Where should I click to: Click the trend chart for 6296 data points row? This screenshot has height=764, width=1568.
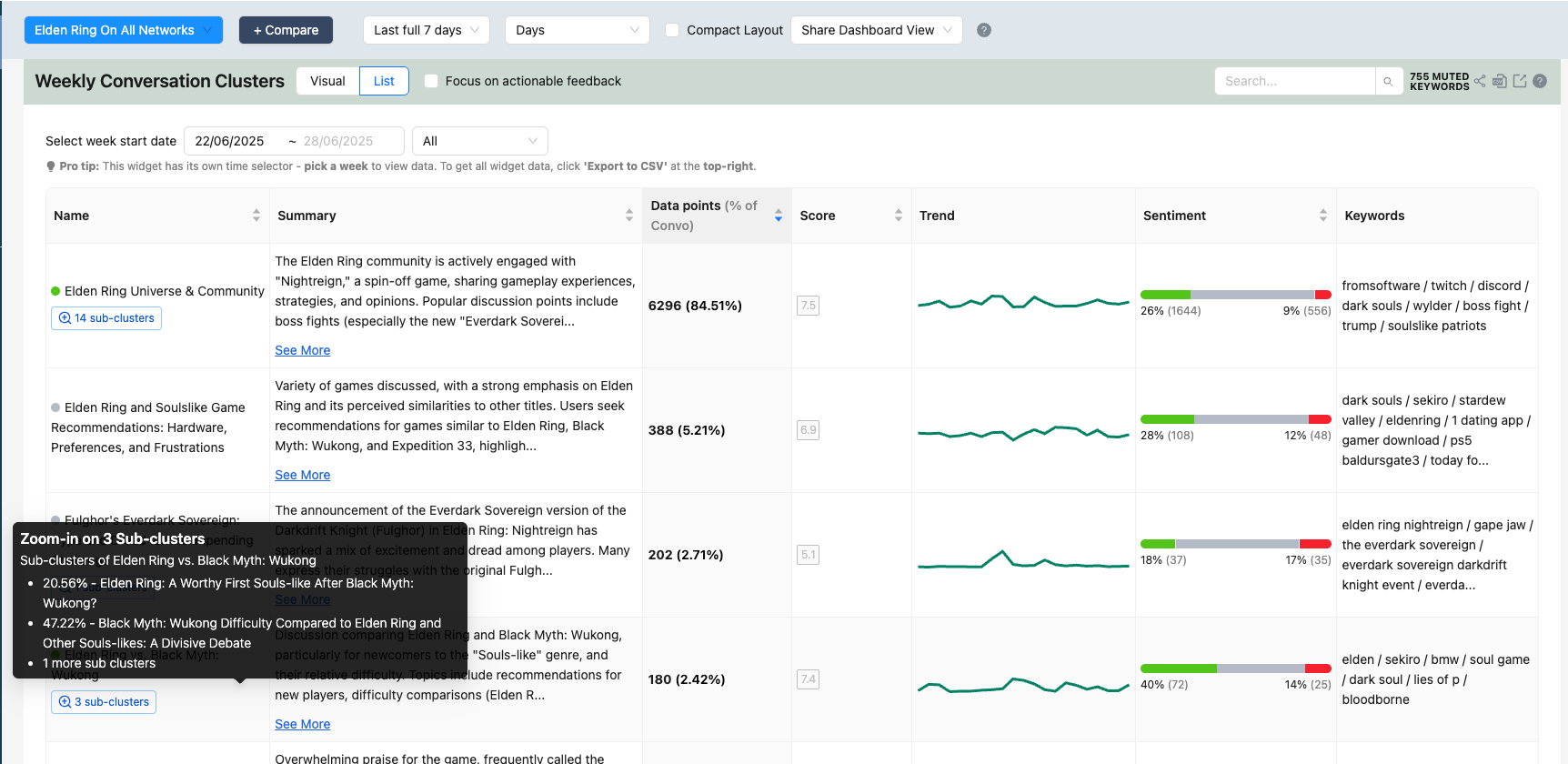click(1023, 302)
